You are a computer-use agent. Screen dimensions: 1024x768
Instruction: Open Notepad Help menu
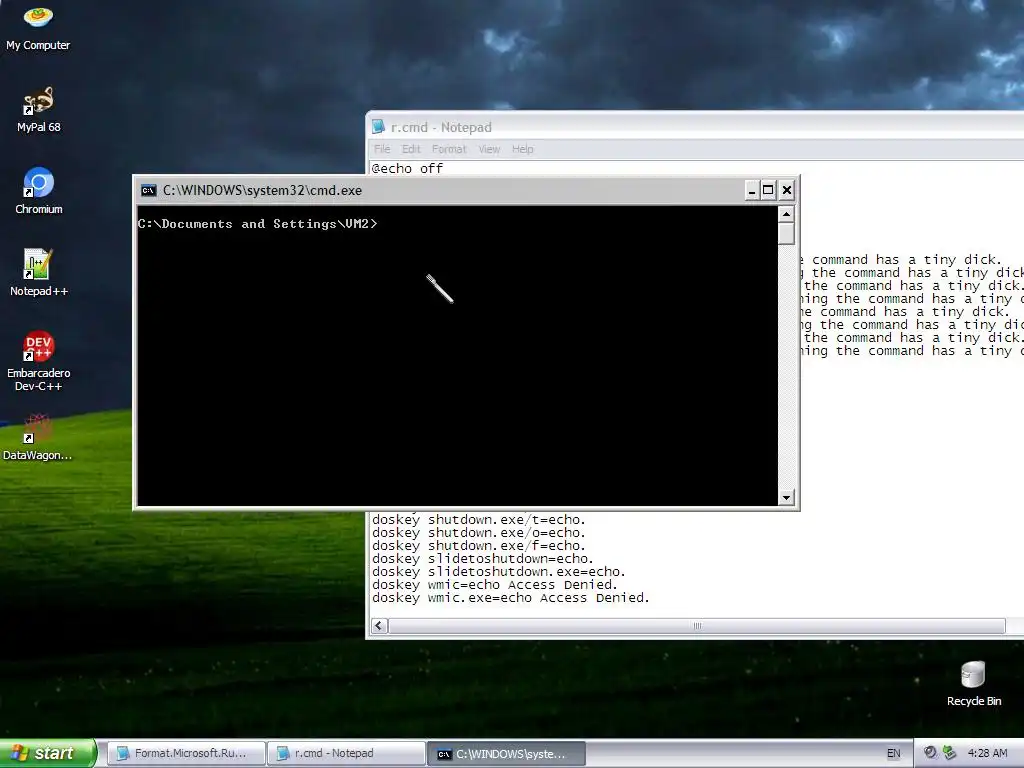(x=522, y=149)
